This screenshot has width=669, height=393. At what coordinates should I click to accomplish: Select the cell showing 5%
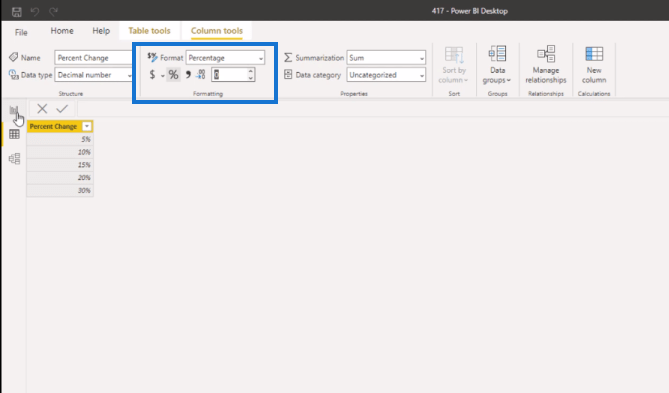[60, 139]
